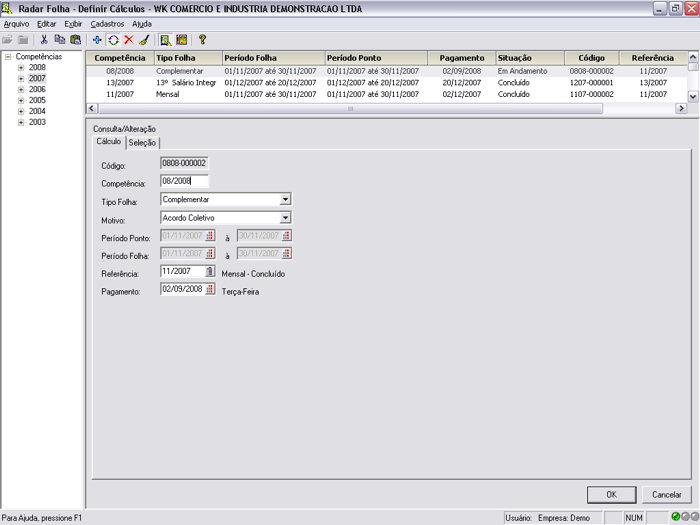The height and width of the screenshot is (525, 700).
Task: Expand the 2008 node in Competências tree
Action: (20, 68)
